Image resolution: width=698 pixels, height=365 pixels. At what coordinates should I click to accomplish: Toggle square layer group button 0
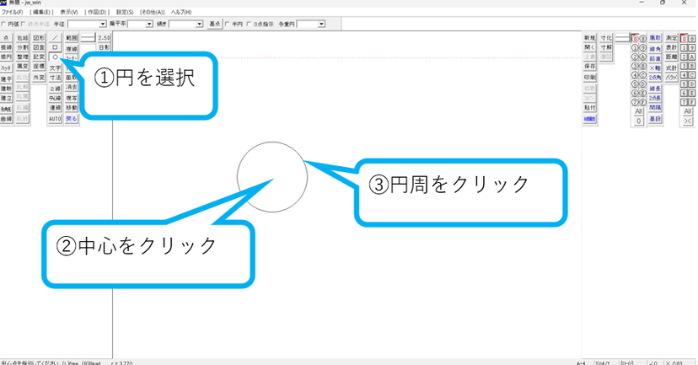684,39
